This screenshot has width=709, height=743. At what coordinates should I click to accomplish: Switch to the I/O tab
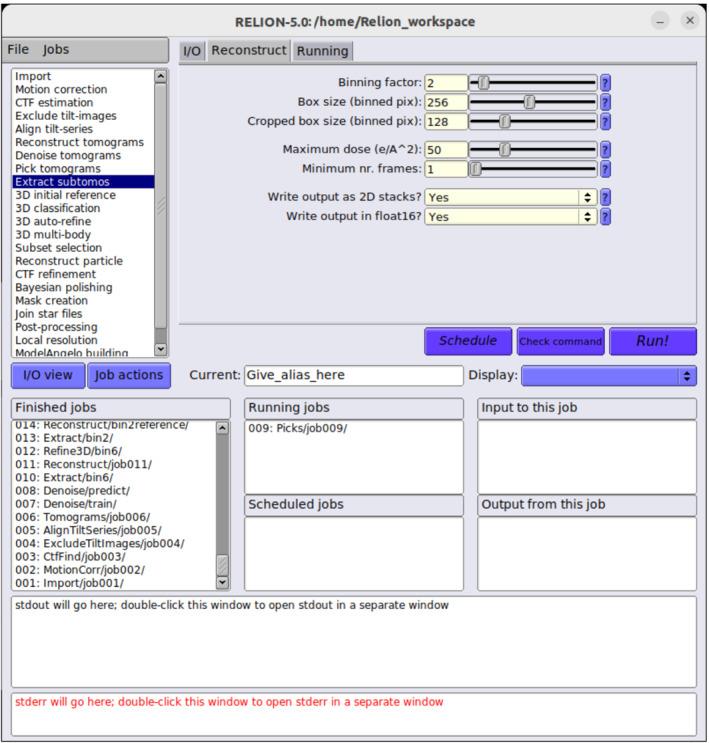192,51
